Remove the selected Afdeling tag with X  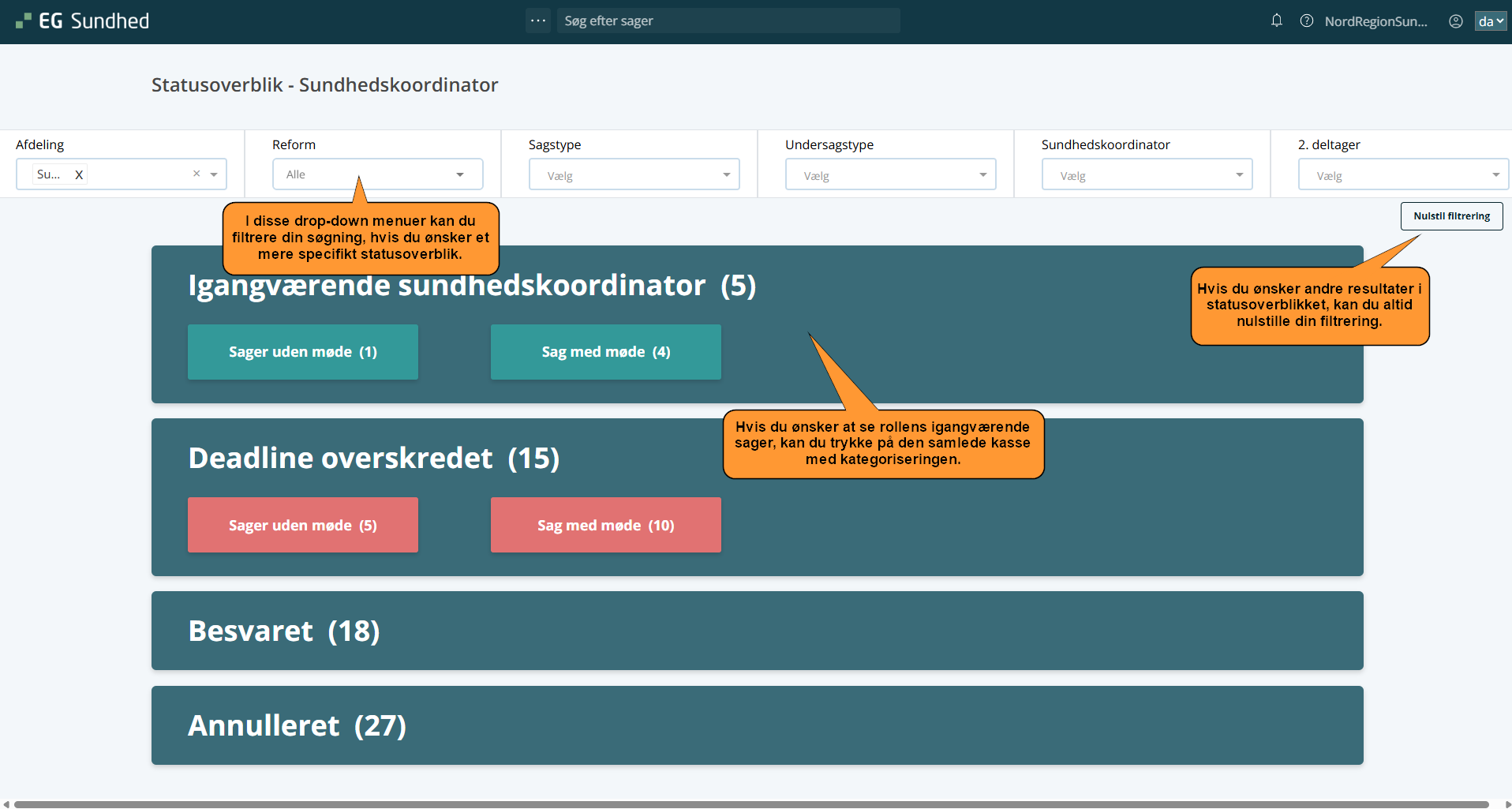(x=79, y=175)
